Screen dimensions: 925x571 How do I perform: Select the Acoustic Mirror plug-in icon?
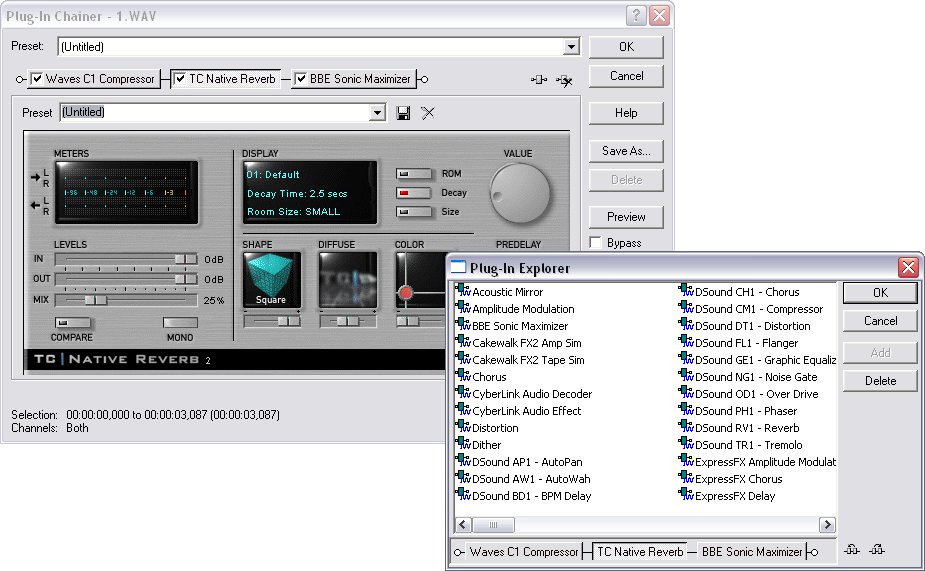[463, 290]
